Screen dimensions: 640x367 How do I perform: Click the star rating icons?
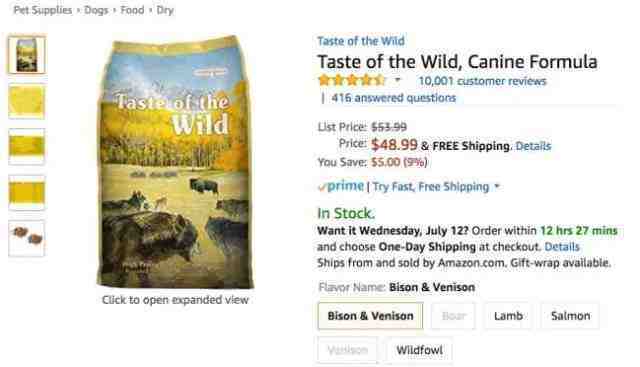coord(351,80)
